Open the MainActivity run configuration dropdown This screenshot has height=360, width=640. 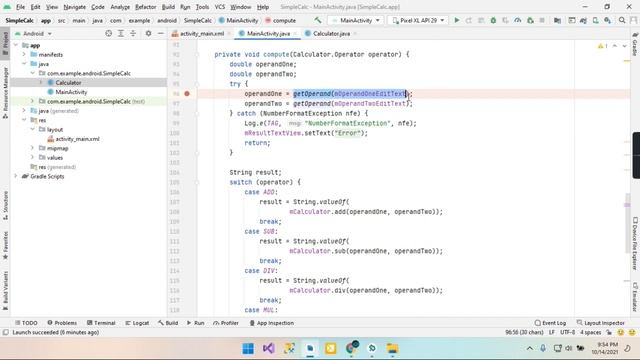[x=356, y=20]
